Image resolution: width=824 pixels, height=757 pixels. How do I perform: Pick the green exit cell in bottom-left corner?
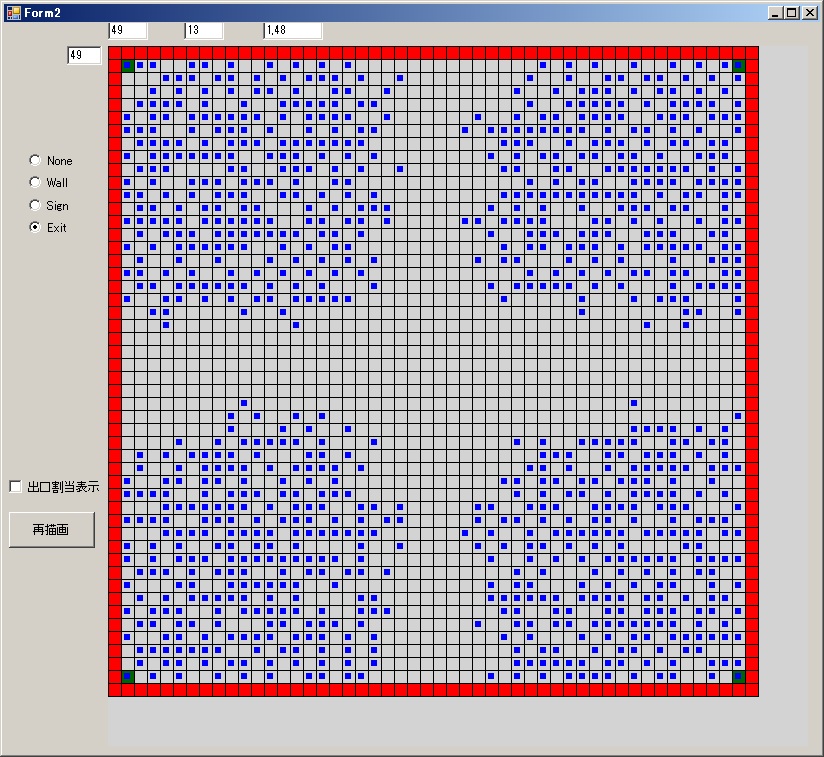[x=128, y=676]
